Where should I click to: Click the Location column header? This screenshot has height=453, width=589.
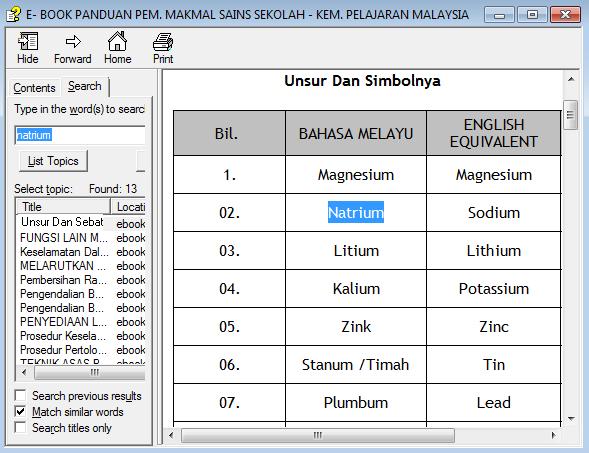tap(128, 207)
